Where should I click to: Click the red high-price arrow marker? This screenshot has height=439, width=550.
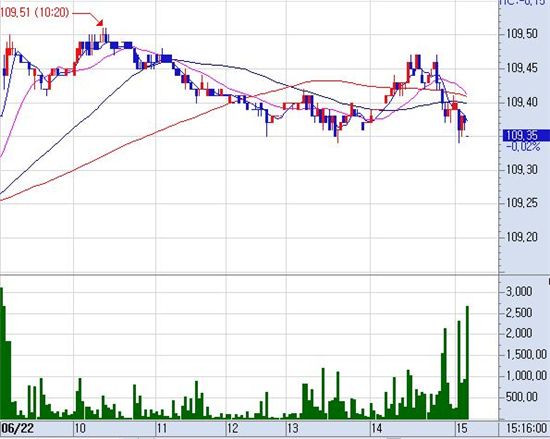[100, 23]
